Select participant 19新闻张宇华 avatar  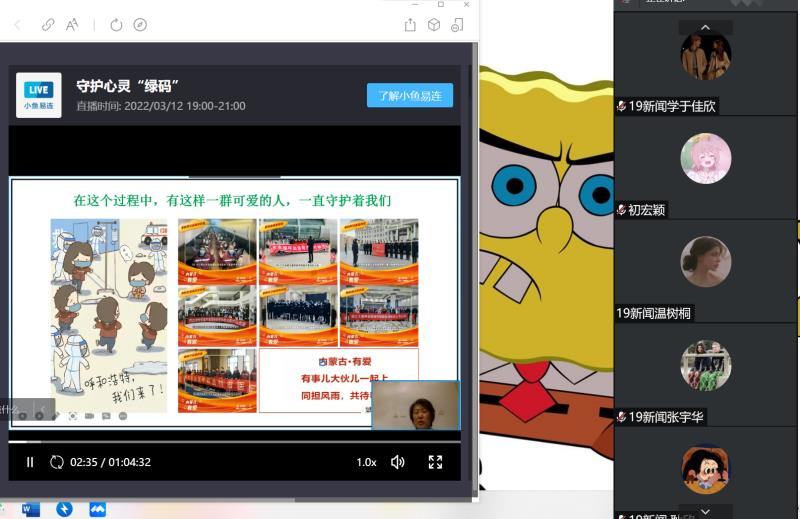click(x=706, y=365)
